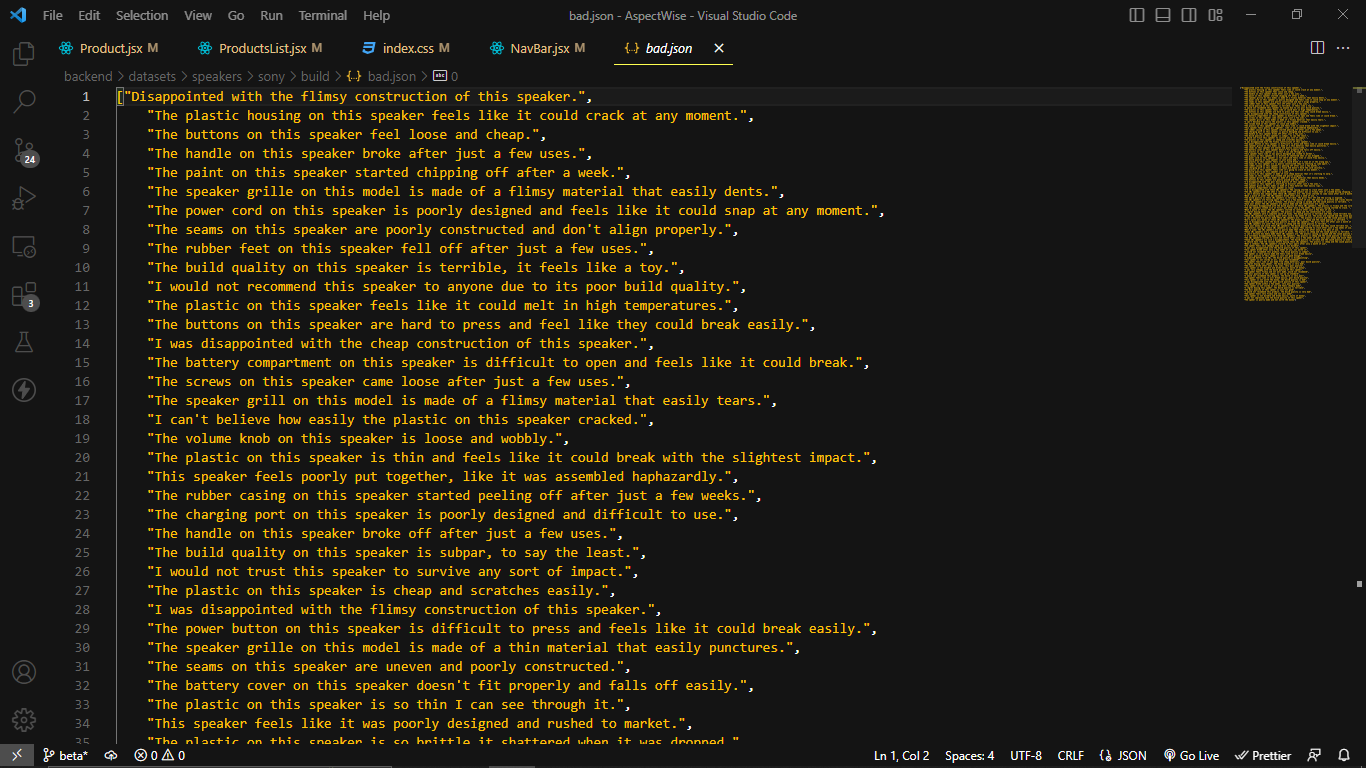The width and height of the screenshot is (1366, 768).
Task: Open the Testing flask view
Action: click(24, 342)
